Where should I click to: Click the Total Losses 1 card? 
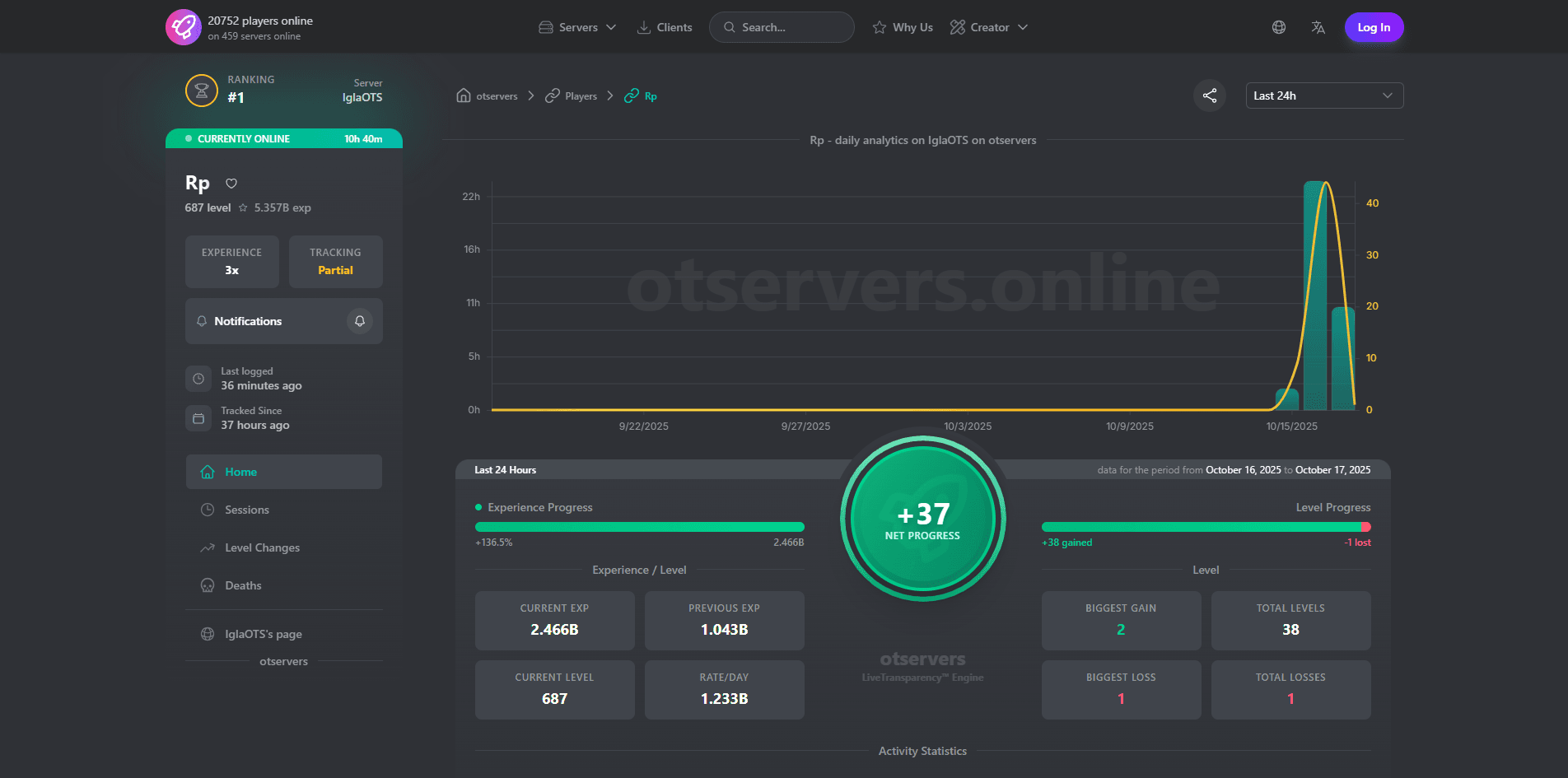coord(1291,690)
